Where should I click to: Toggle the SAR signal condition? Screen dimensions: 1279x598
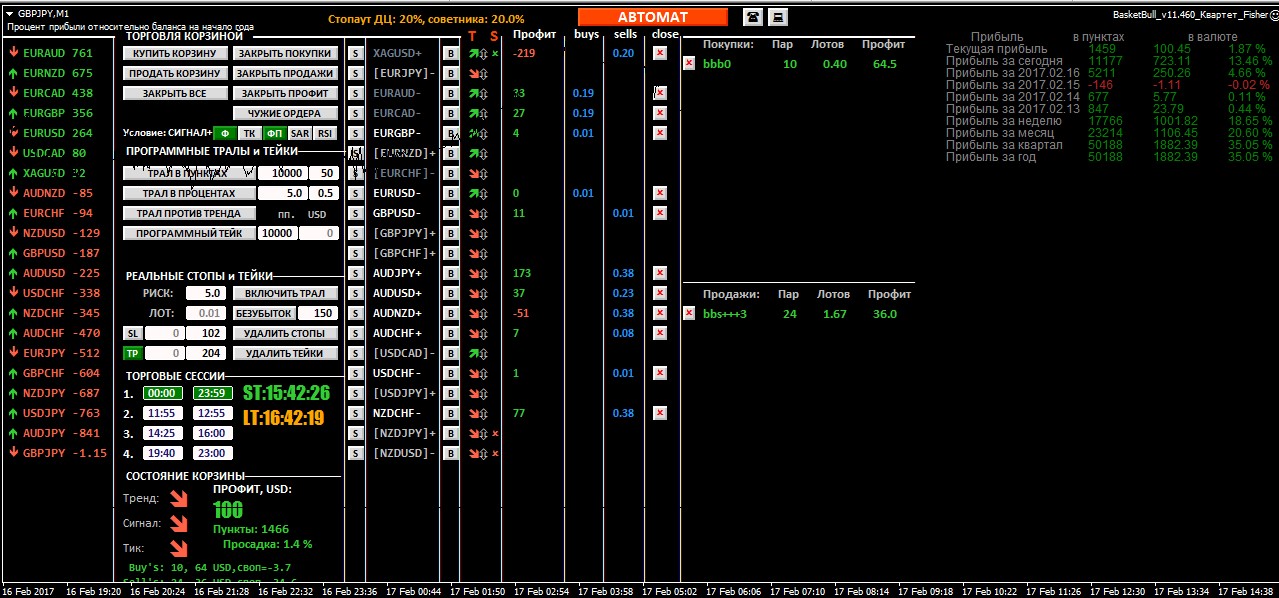coord(300,133)
